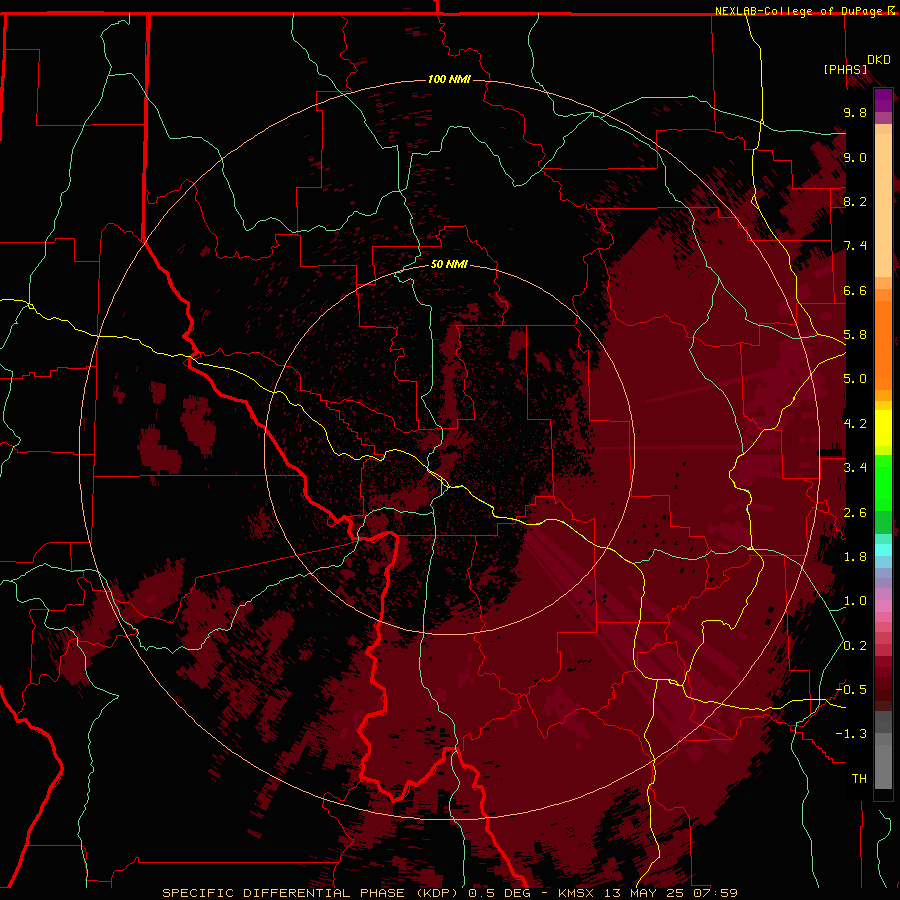Screen dimensions: 900x900
Task: Select the "[PHAS]" units label
Action: click(845, 70)
